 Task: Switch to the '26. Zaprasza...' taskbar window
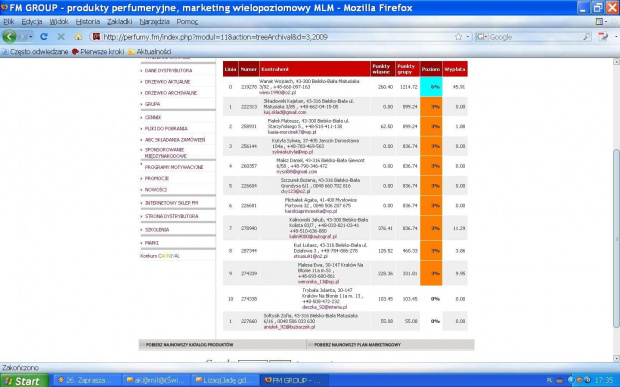pos(87,380)
